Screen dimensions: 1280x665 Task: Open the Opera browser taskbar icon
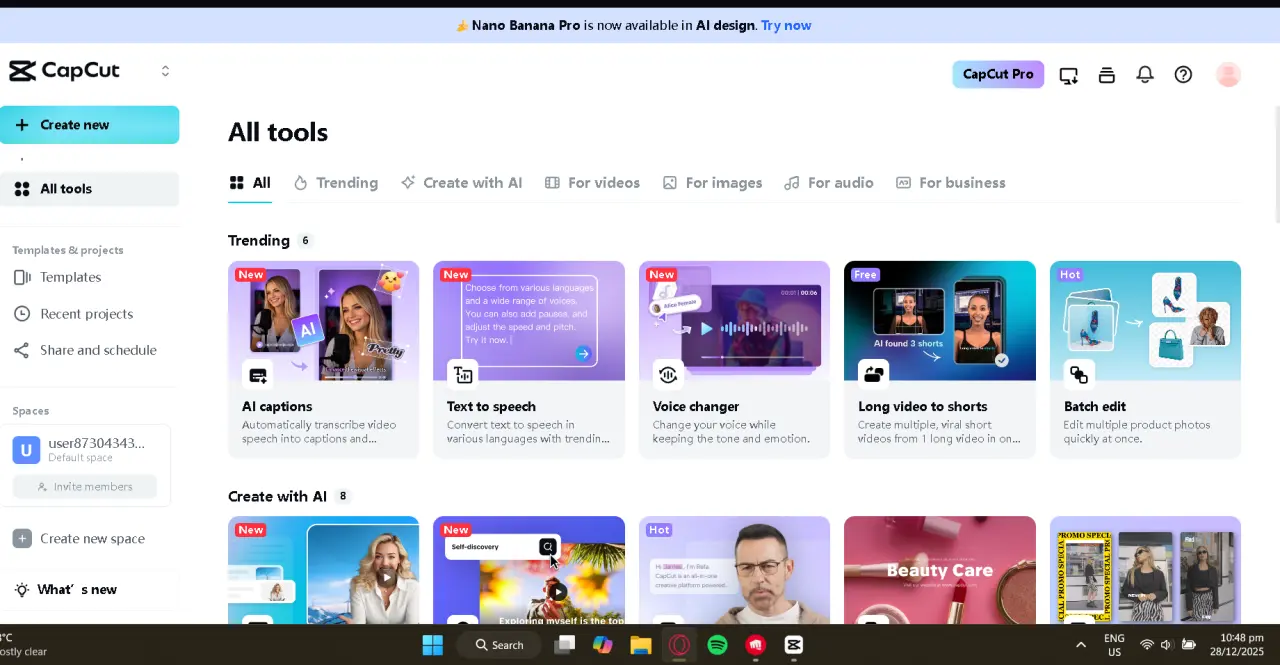tap(679, 645)
